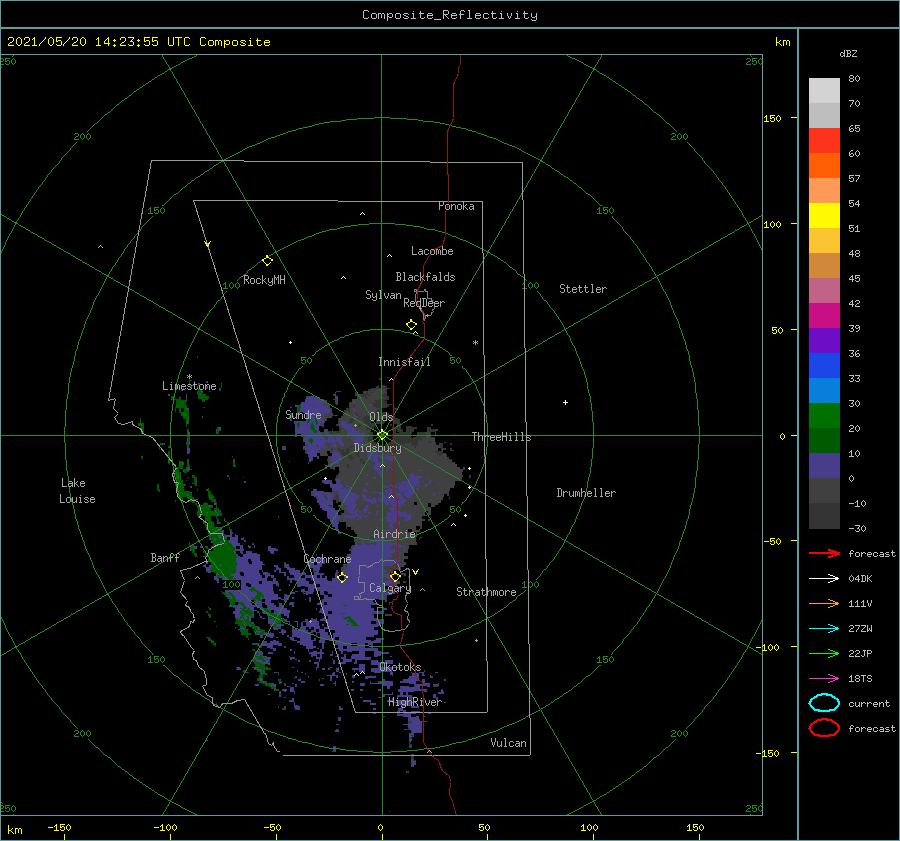Image resolution: width=900 pixels, height=841 pixels.
Task: Click the Sundre town label
Action: [303, 414]
